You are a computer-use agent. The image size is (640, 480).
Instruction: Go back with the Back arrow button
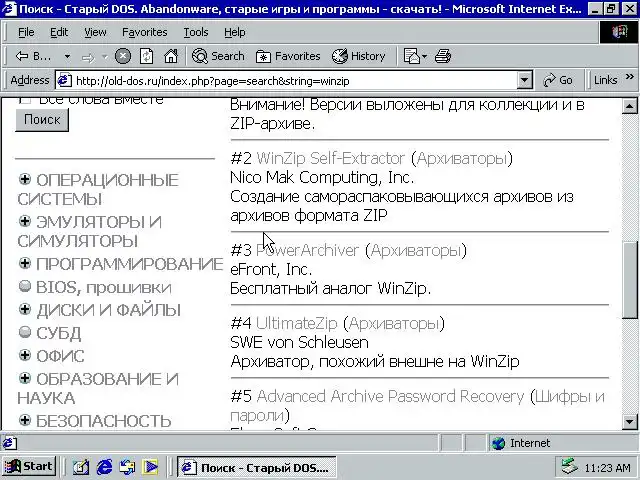point(33,56)
